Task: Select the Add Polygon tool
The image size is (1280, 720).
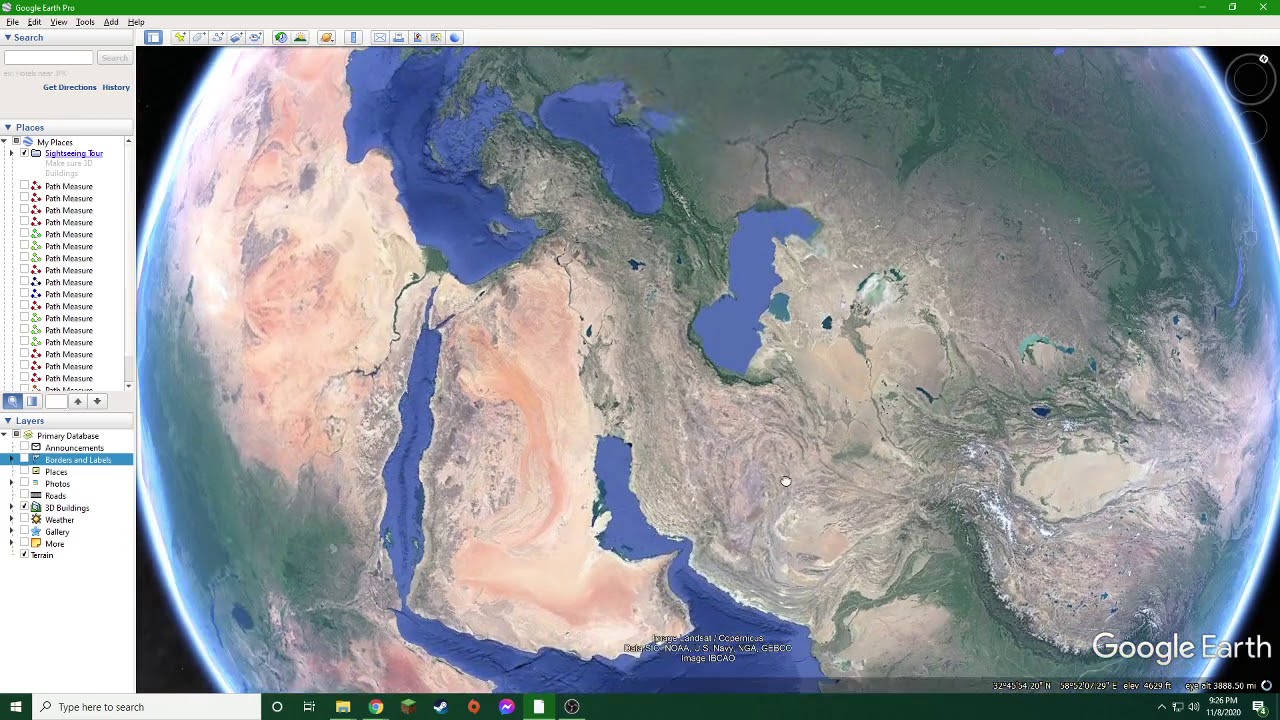Action: pos(199,37)
